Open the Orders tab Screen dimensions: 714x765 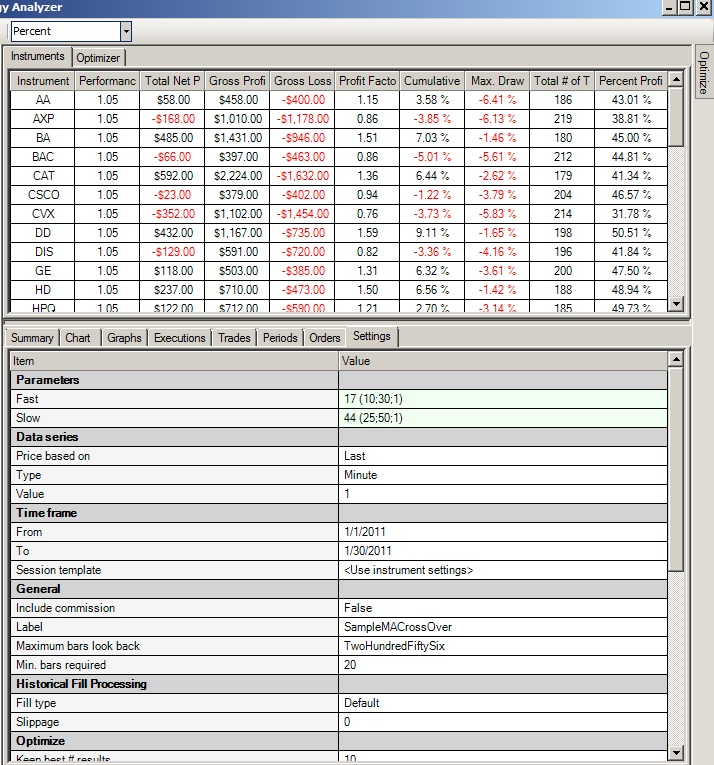[x=325, y=338]
